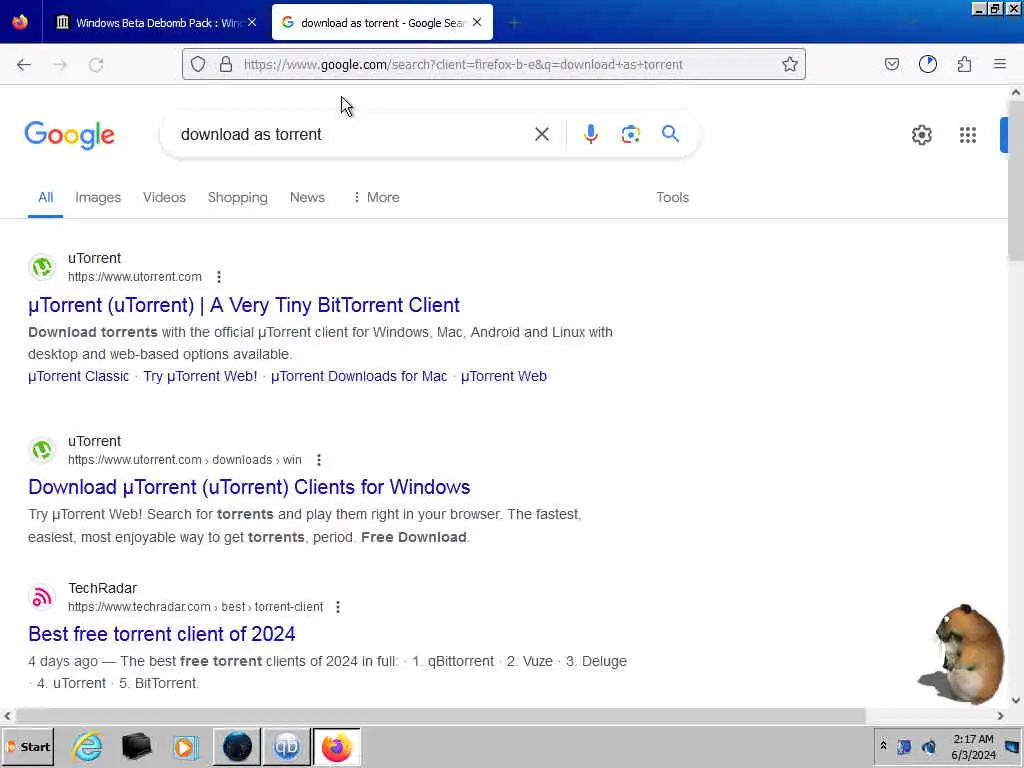
Task: Go back using the back arrow
Action: click(x=24, y=65)
